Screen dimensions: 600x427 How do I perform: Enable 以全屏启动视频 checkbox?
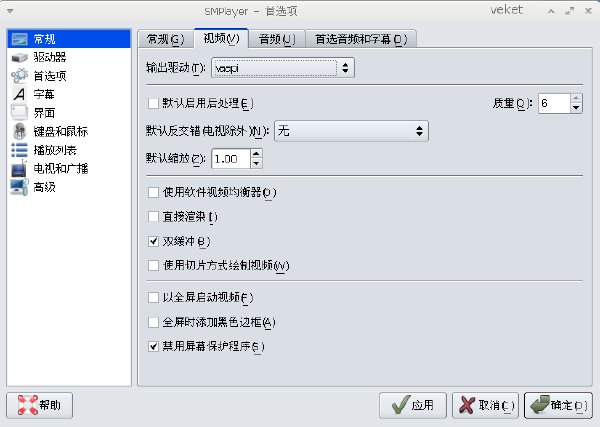(153, 297)
